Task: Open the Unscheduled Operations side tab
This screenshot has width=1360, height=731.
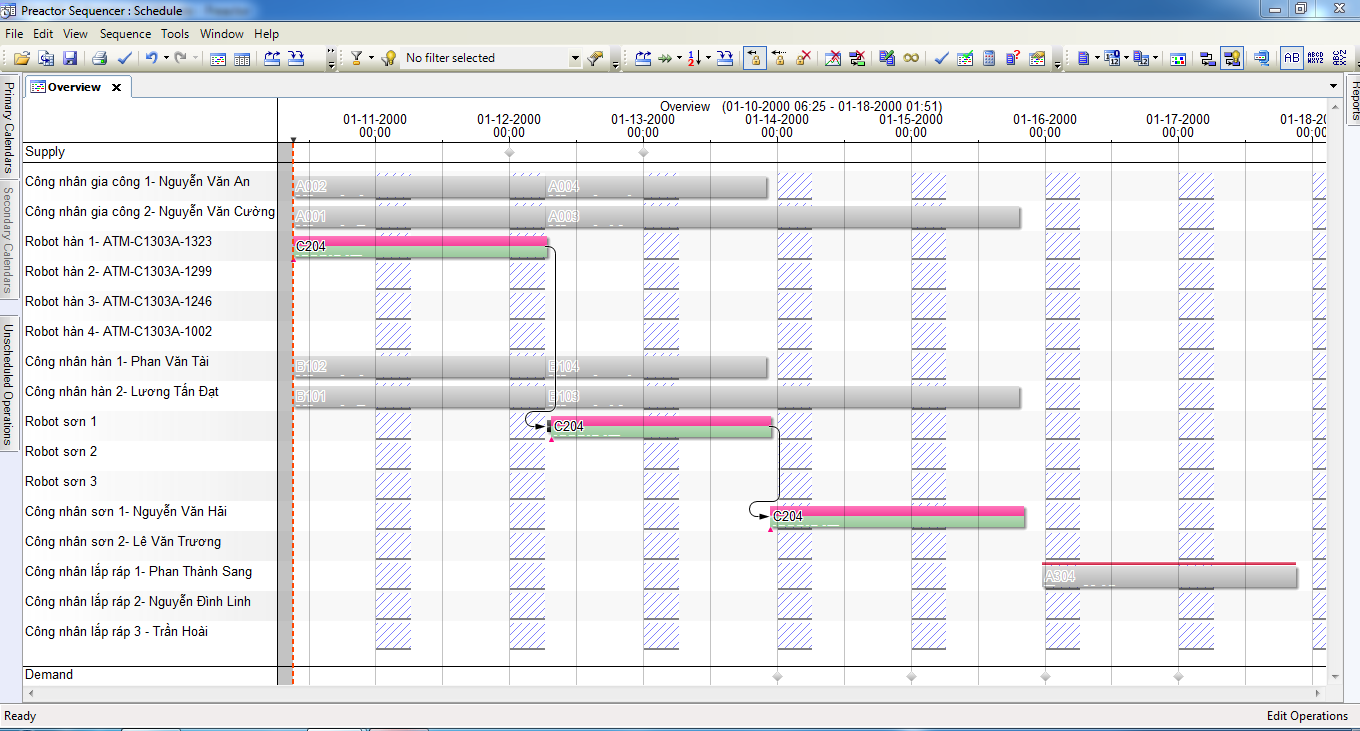Action: click(x=8, y=383)
